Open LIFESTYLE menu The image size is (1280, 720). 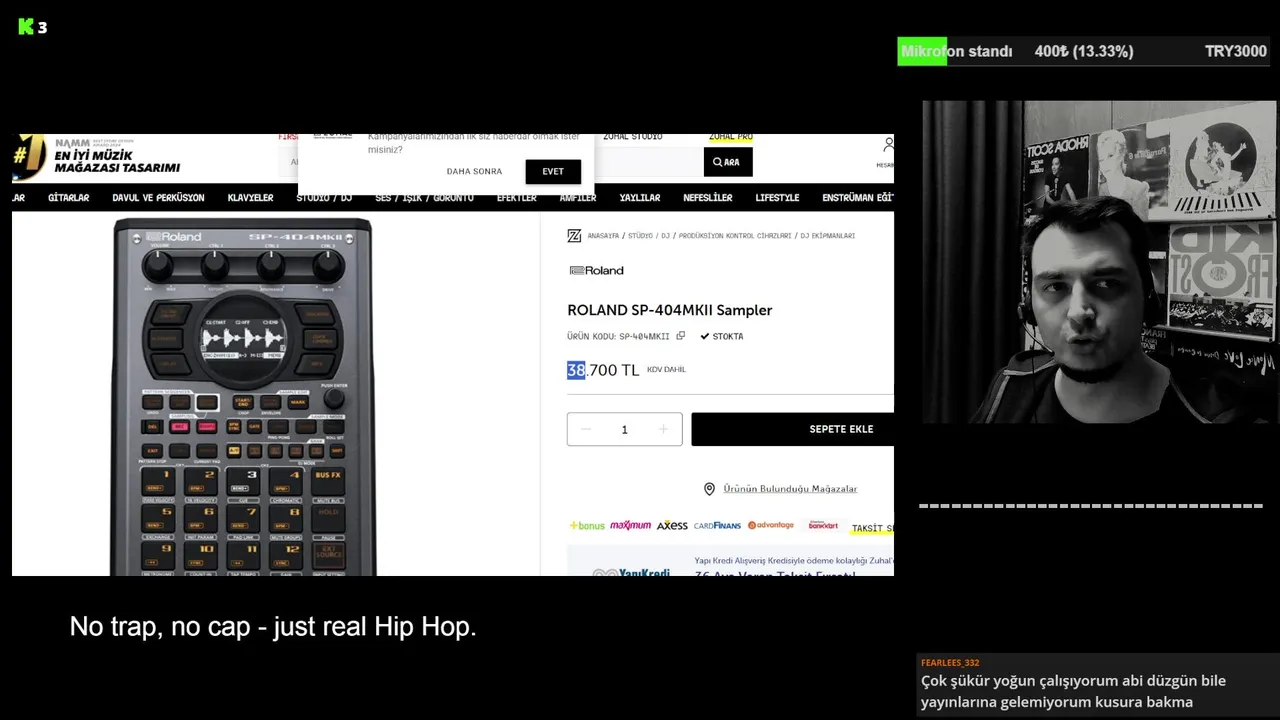tap(777, 198)
